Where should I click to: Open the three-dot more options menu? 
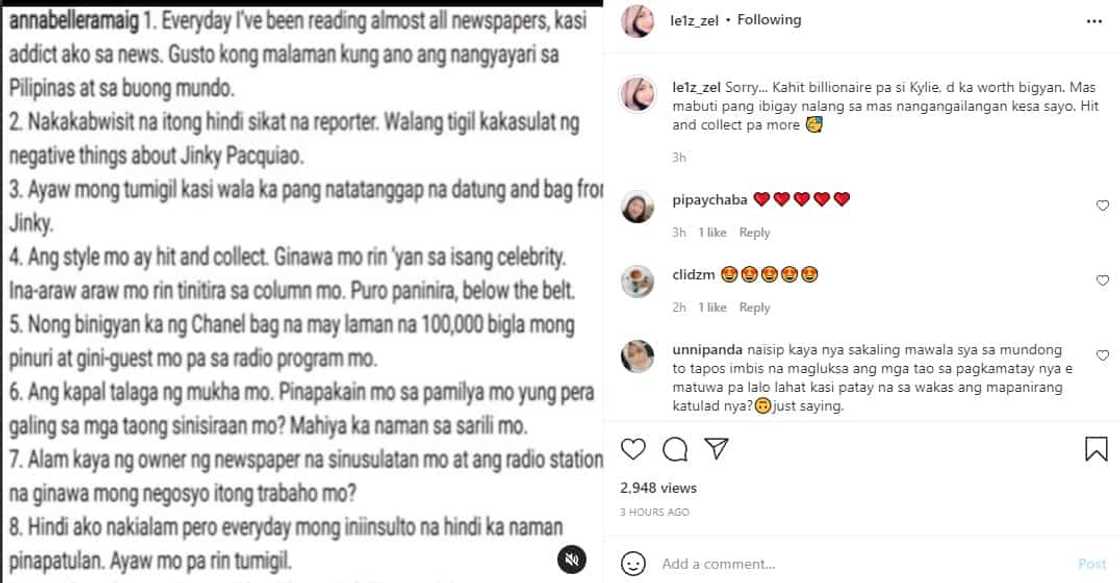[1094, 21]
